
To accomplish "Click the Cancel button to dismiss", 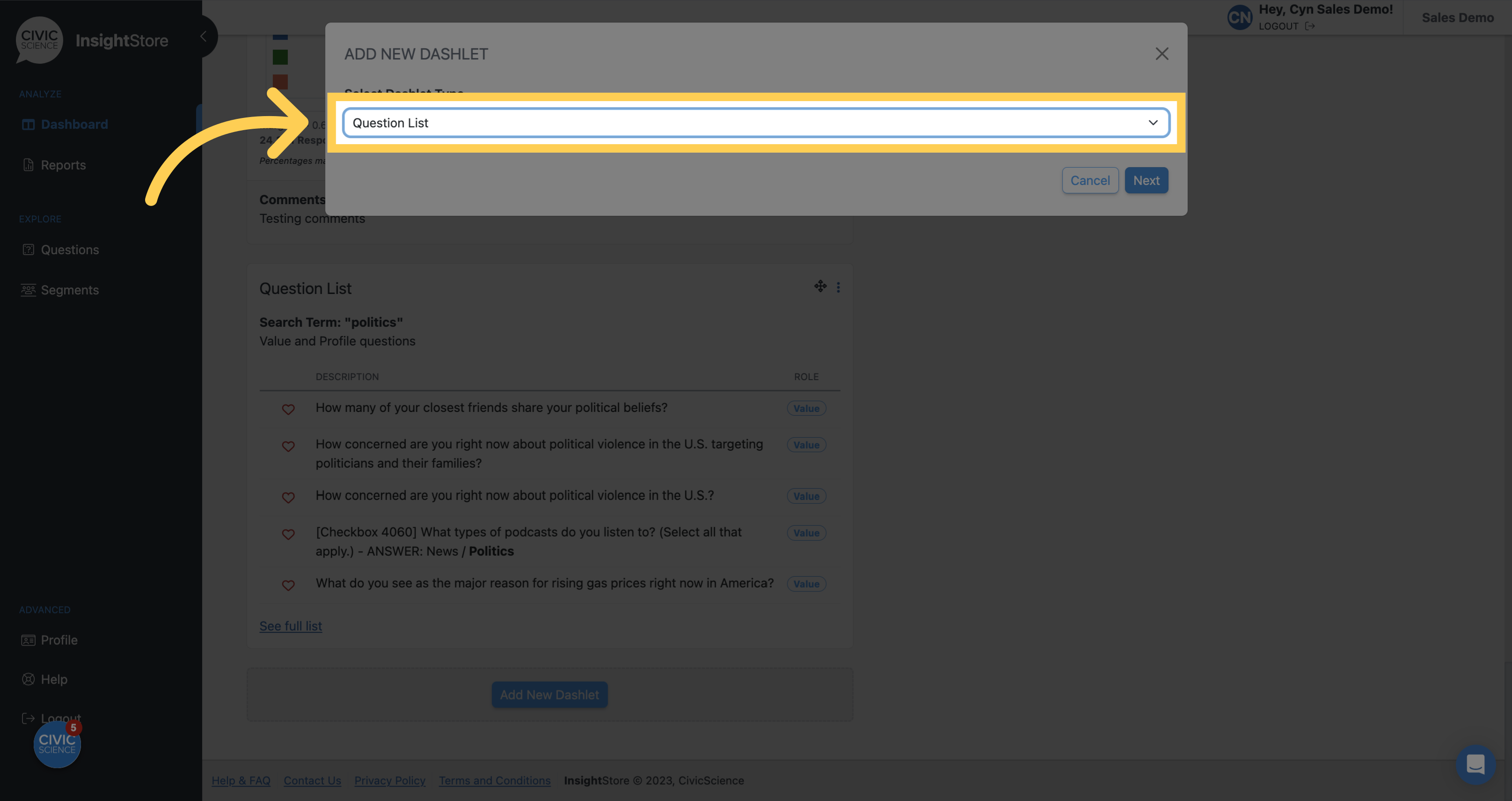I will point(1089,179).
